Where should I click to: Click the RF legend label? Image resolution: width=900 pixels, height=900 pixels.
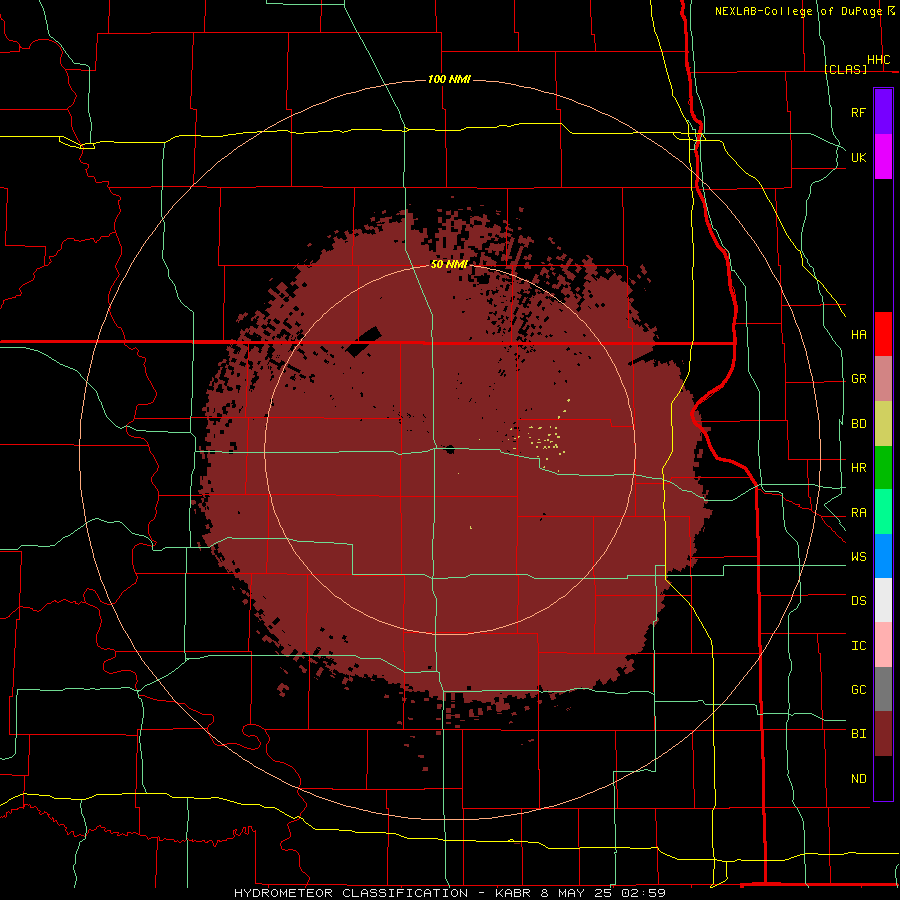(858, 112)
